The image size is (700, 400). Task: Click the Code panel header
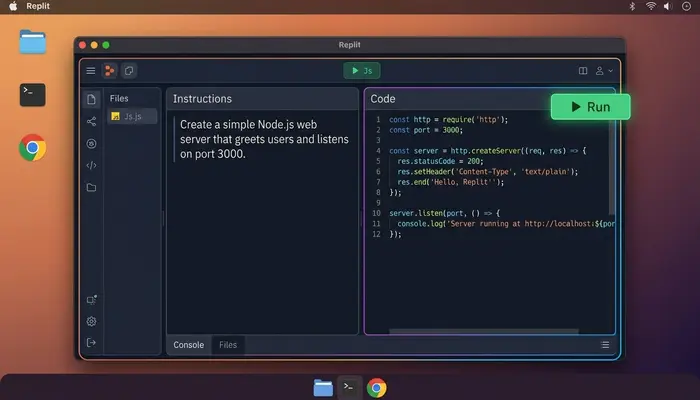383,99
